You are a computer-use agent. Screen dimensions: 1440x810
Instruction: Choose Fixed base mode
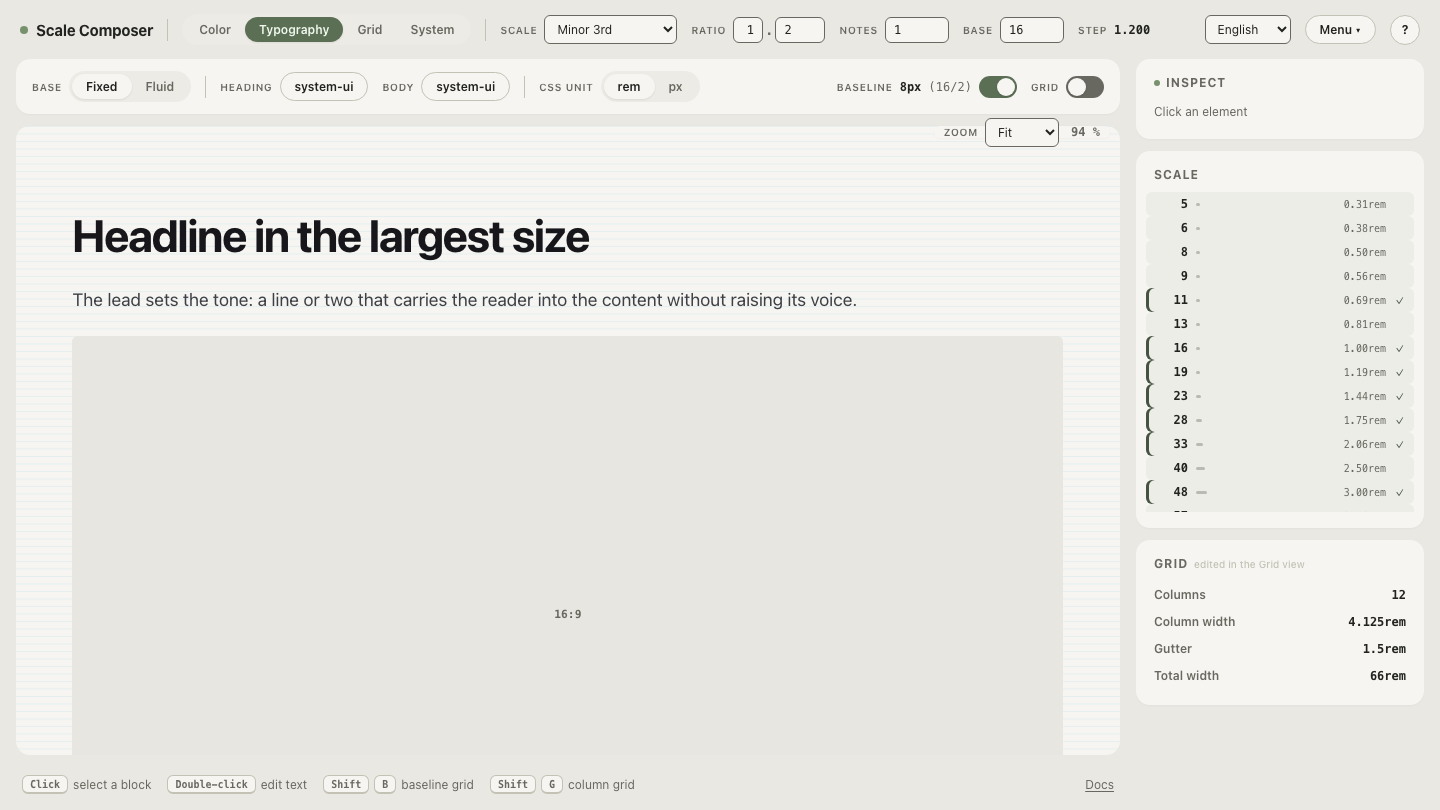[101, 87]
